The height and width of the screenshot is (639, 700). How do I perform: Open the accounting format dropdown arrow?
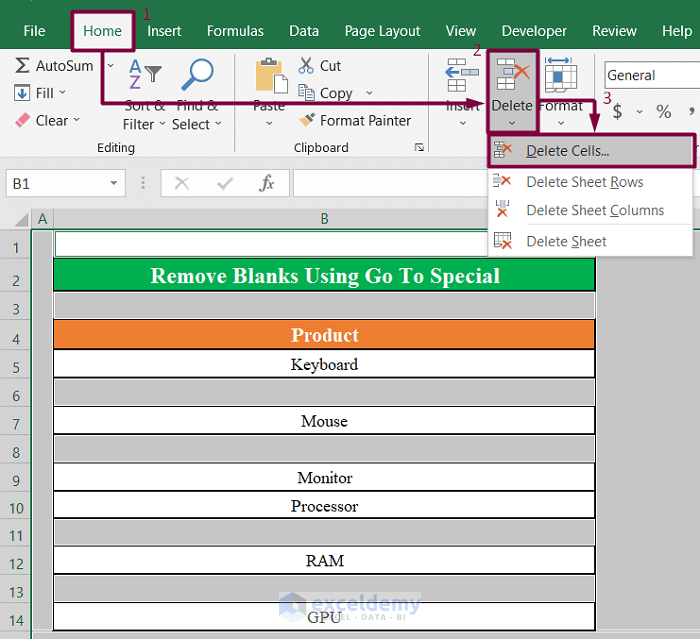[x=640, y=112]
